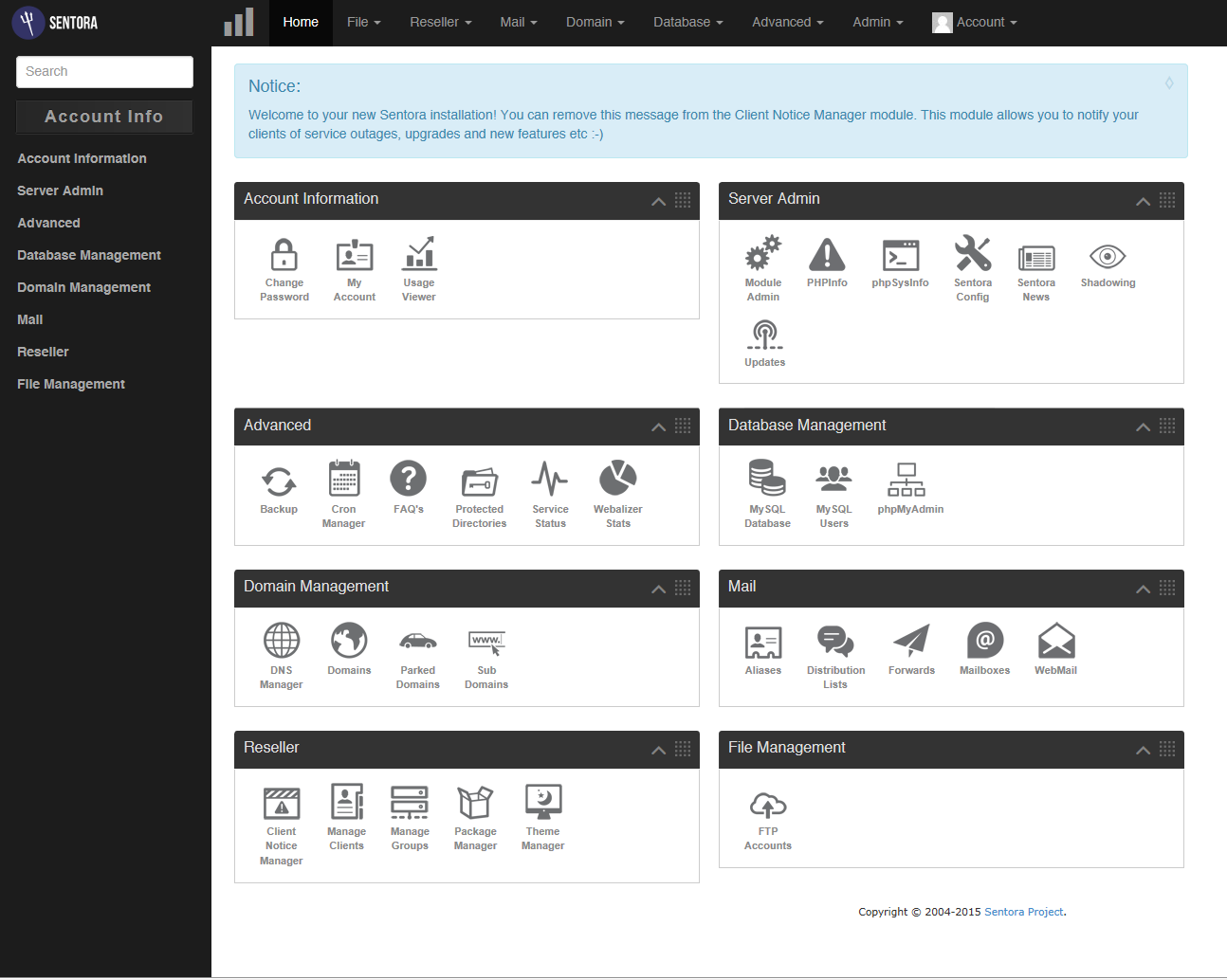Open the Database menu in navbar
Image resolution: width=1227 pixels, height=980 pixels.
pos(687,22)
